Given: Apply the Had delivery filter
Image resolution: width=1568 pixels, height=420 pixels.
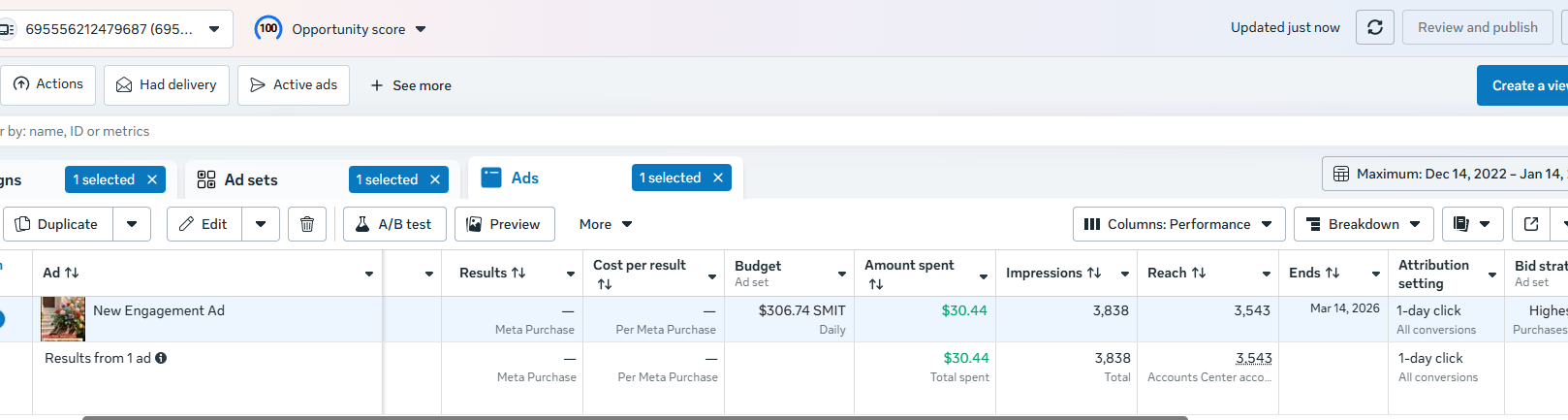Looking at the screenshot, I should click(x=167, y=84).
